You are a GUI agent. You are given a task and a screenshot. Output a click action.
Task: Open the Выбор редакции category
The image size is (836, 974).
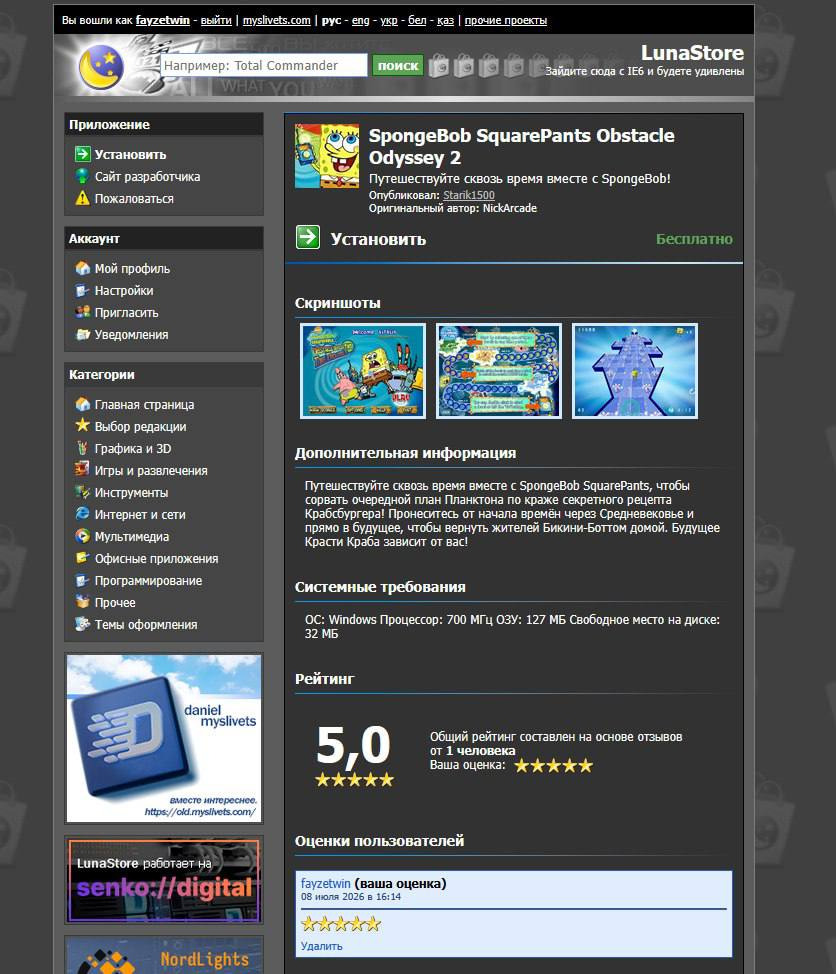pyautogui.click(x=140, y=427)
